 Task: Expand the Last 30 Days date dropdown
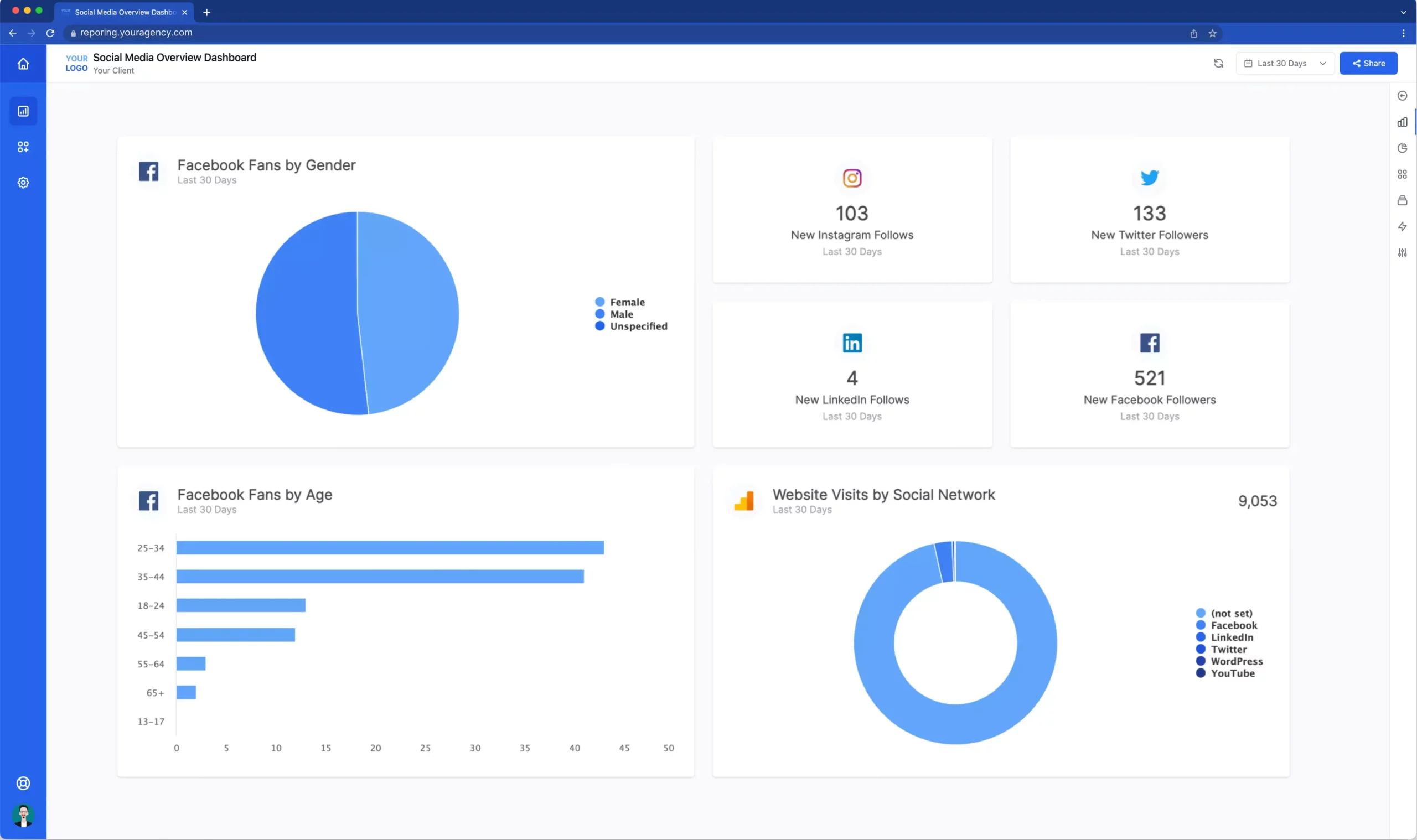[x=1285, y=64]
